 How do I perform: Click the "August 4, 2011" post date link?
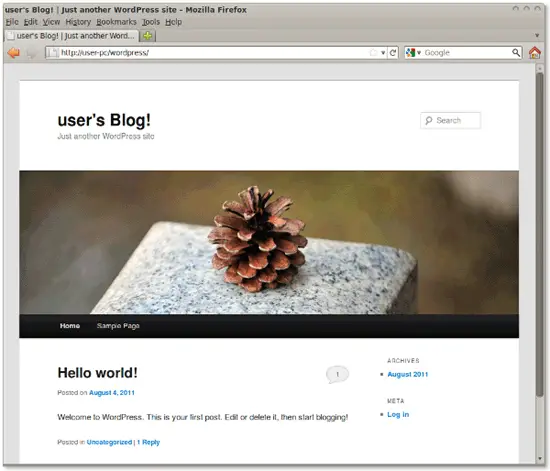tap(112, 393)
